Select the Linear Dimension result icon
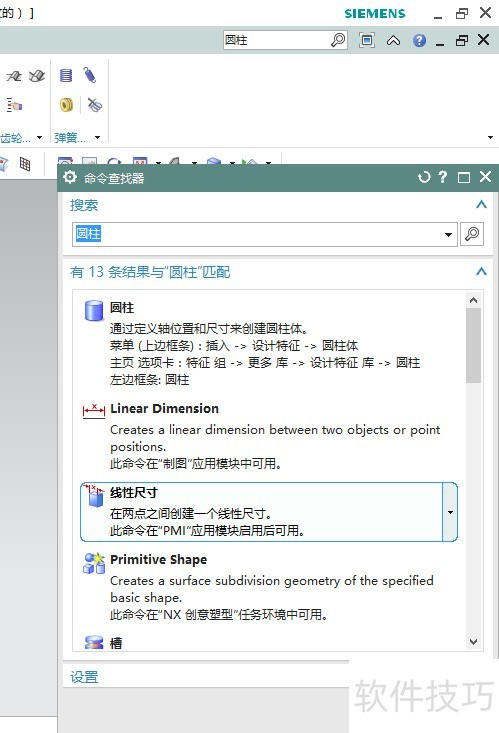Image resolution: width=499 pixels, height=733 pixels. (x=94, y=410)
